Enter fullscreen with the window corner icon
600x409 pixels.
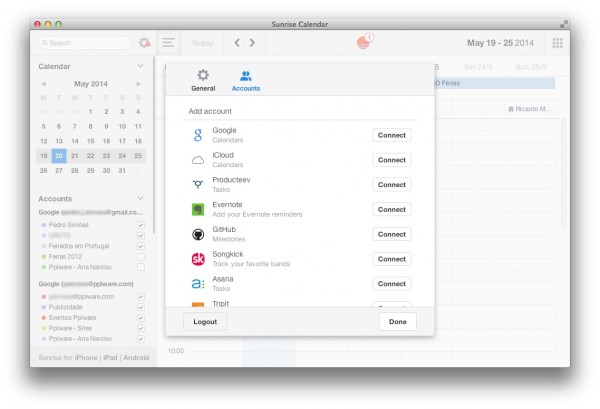[x=563, y=24]
